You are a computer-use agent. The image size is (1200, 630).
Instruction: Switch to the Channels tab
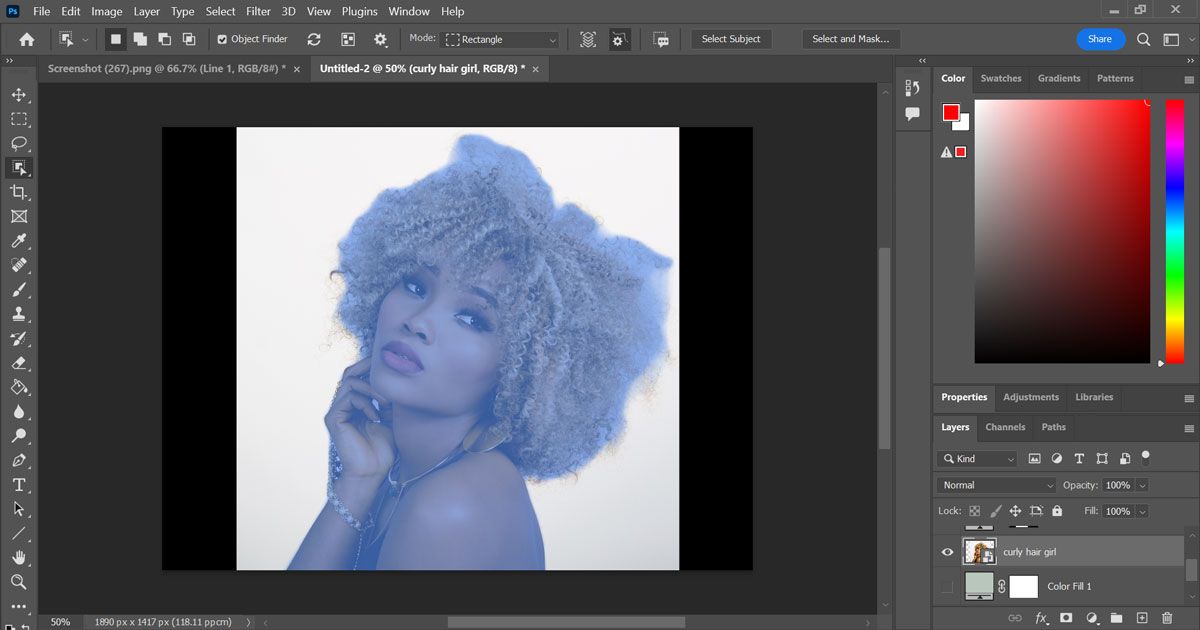(x=1005, y=427)
